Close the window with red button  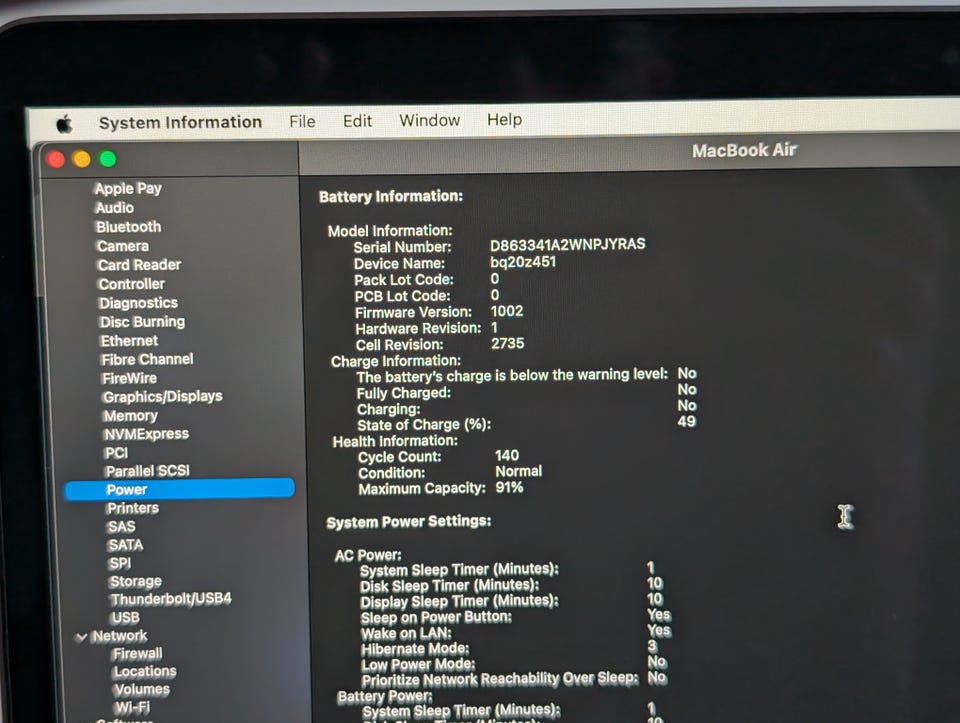56,160
